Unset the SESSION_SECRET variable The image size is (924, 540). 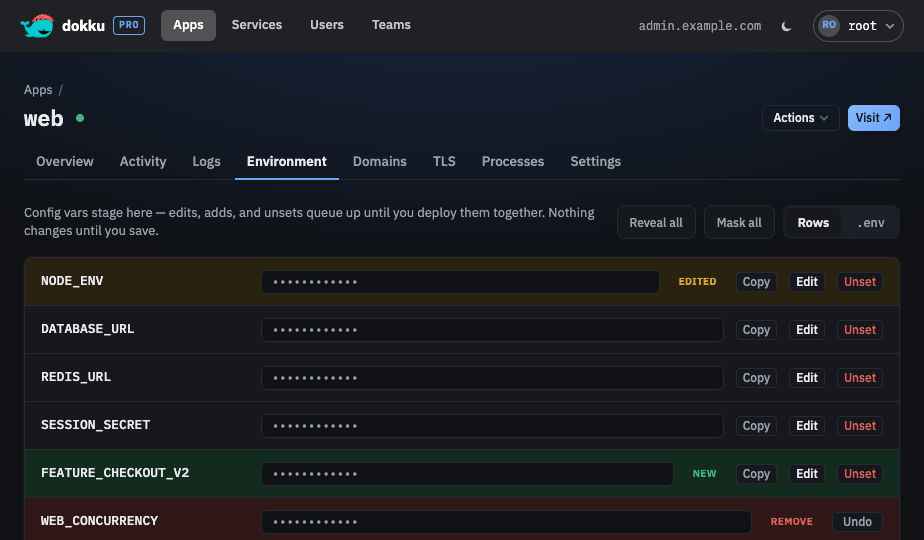point(860,426)
